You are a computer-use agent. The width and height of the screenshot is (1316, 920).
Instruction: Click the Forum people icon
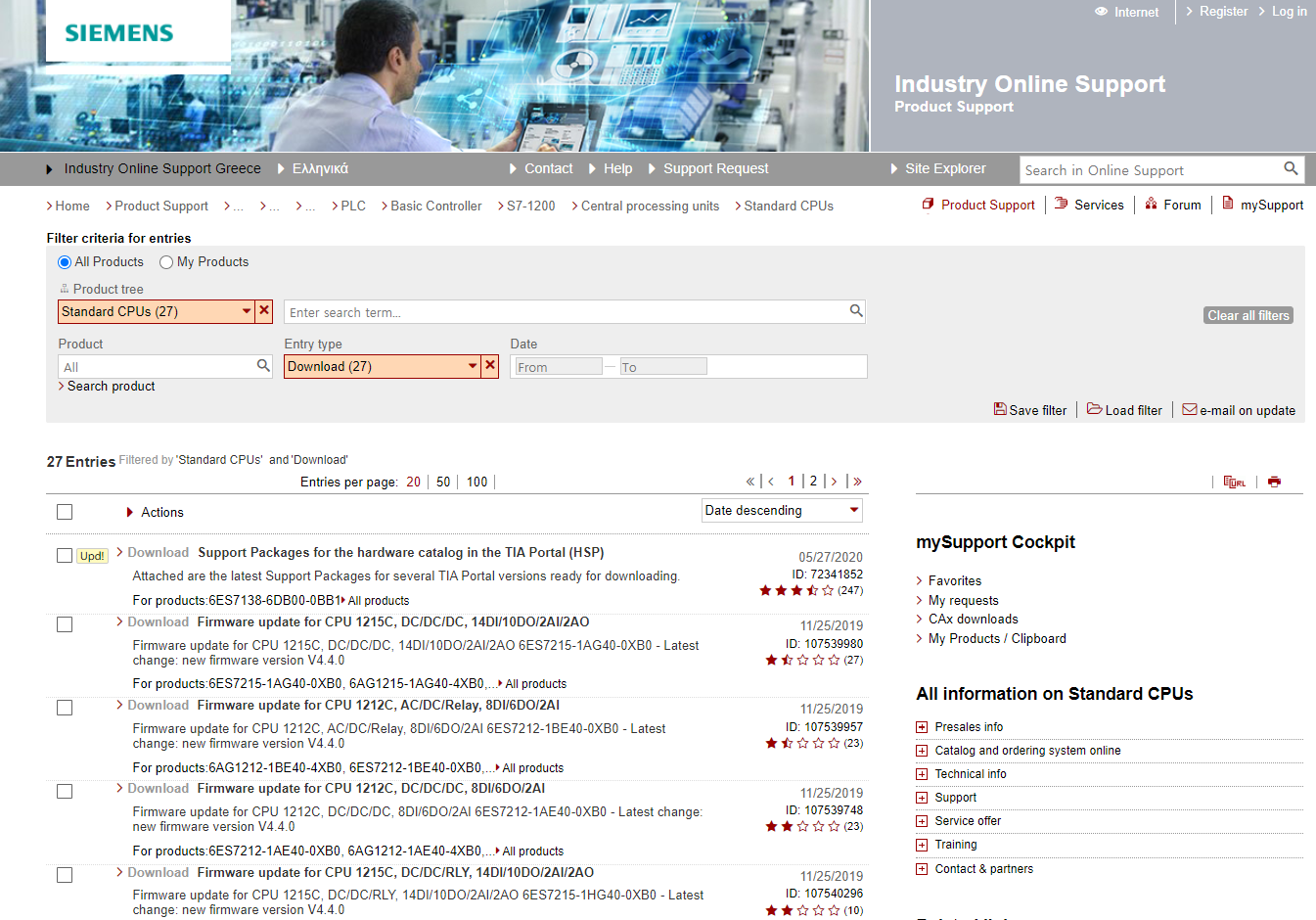click(x=1152, y=204)
